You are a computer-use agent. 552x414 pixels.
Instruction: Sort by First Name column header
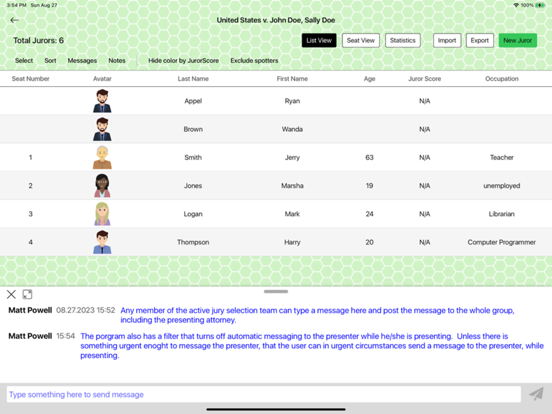coord(292,79)
